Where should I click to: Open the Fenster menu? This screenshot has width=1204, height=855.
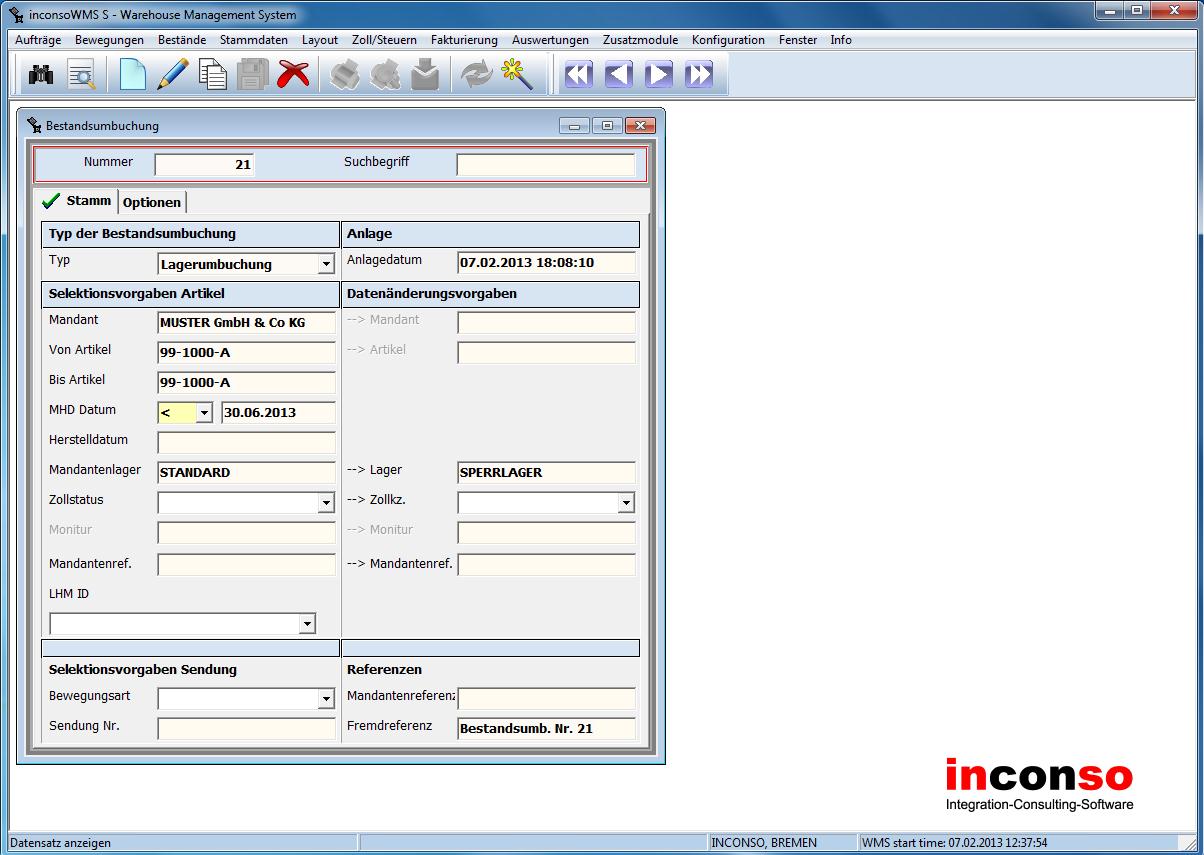[796, 40]
